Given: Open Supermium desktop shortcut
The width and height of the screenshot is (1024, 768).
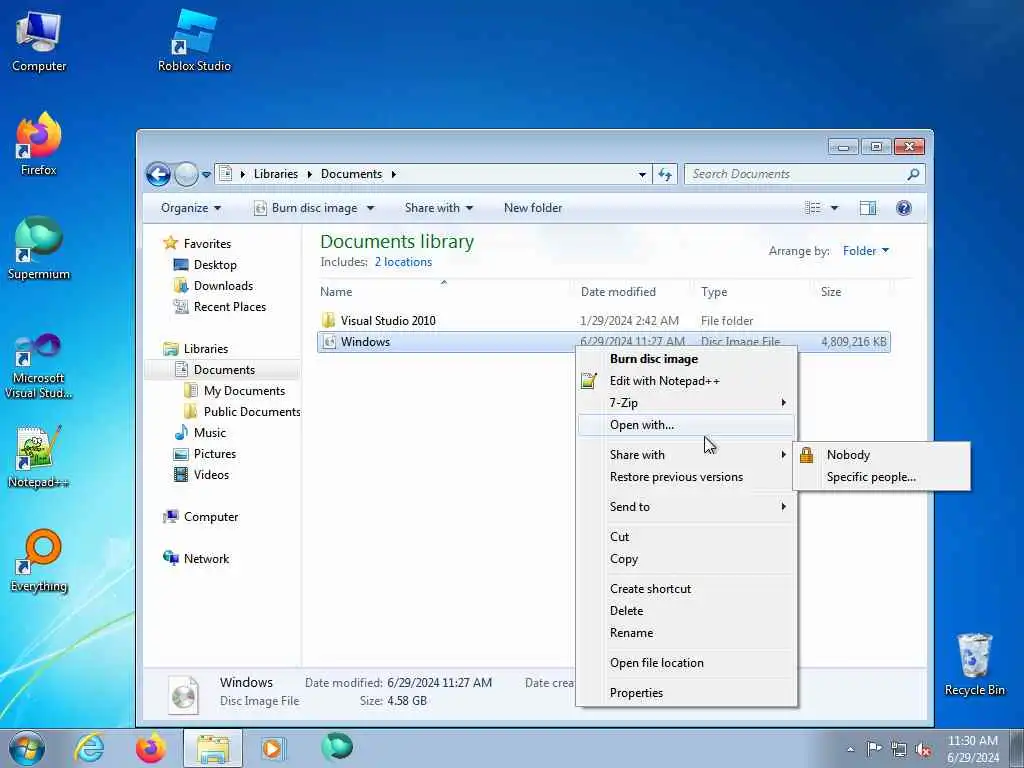Looking at the screenshot, I should click(x=39, y=249).
